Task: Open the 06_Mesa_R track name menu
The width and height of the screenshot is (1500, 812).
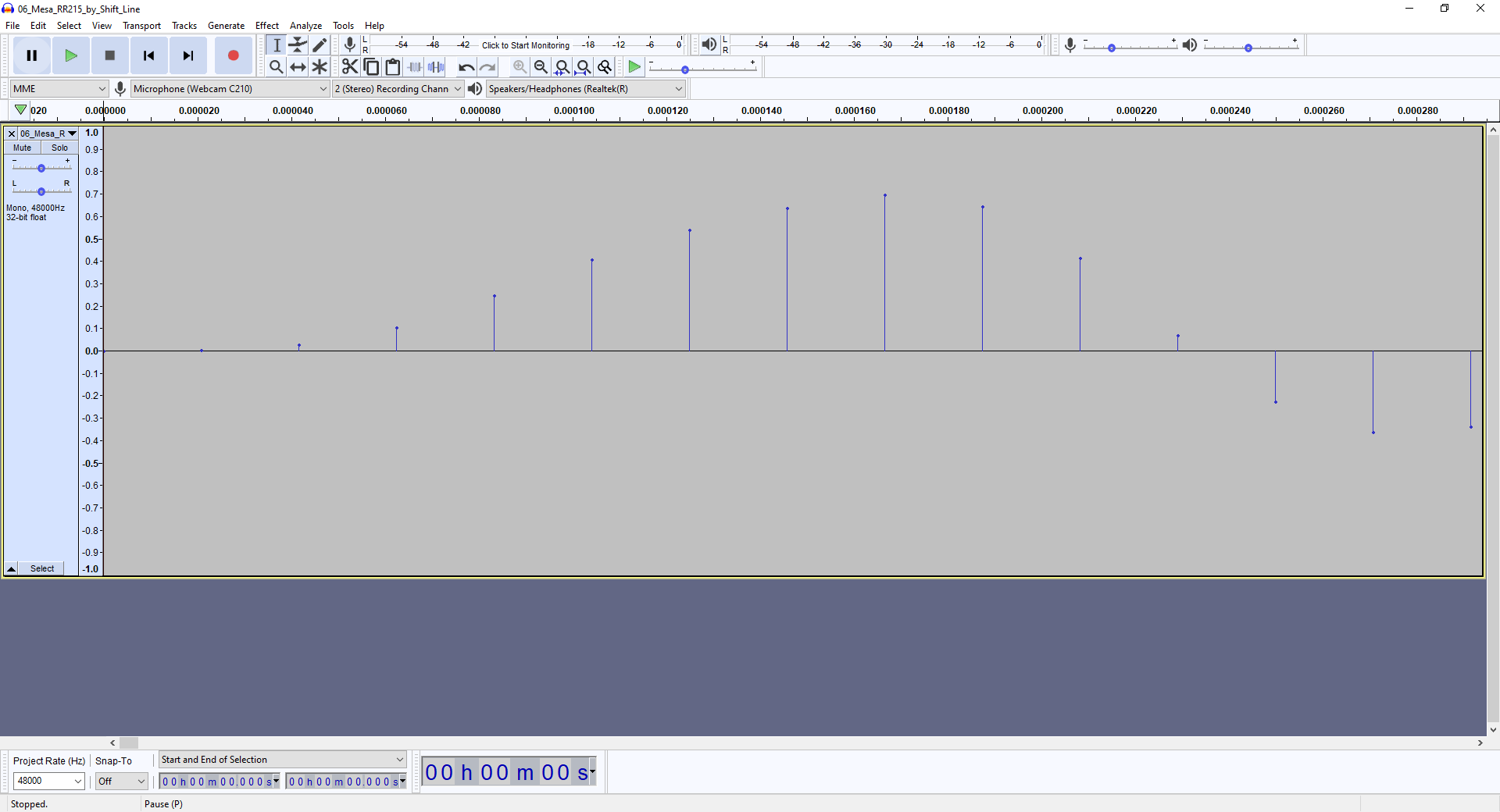Action: coord(48,134)
